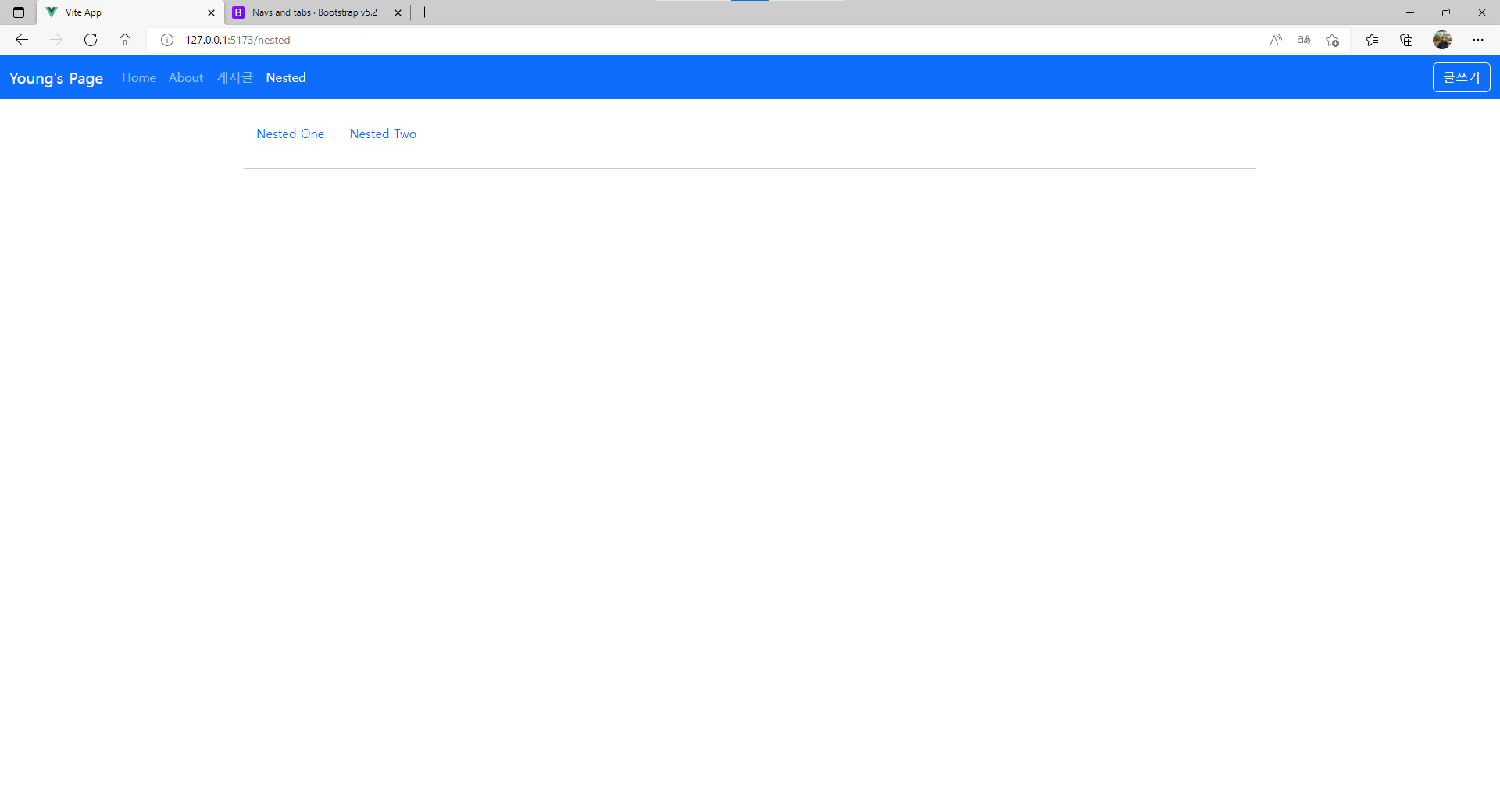Click the browser Back arrow
Screen dimensions: 1500x812
22,40
